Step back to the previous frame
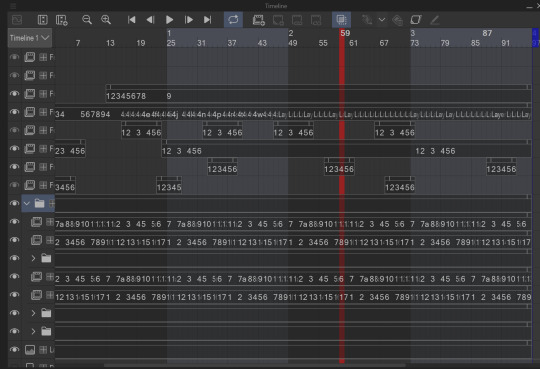The width and height of the screenshot is (540, 369). pyautogui.click(x=150, y=20)
